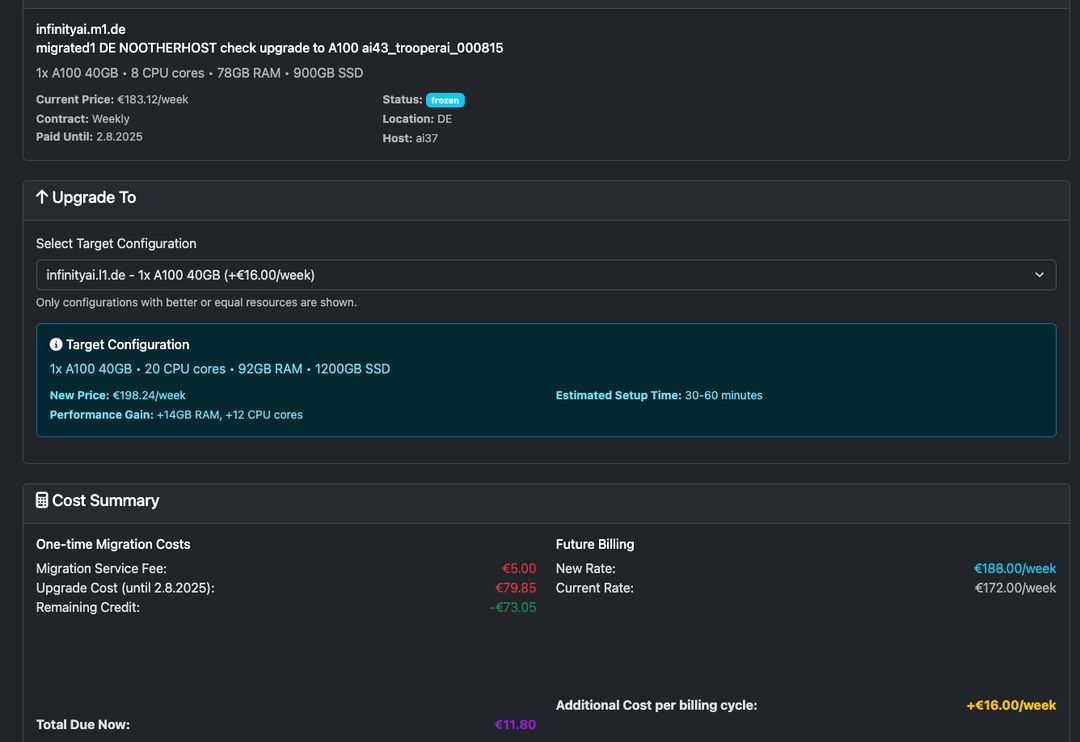
Task: Click the Select Target Configuration label
Action: 116,243
